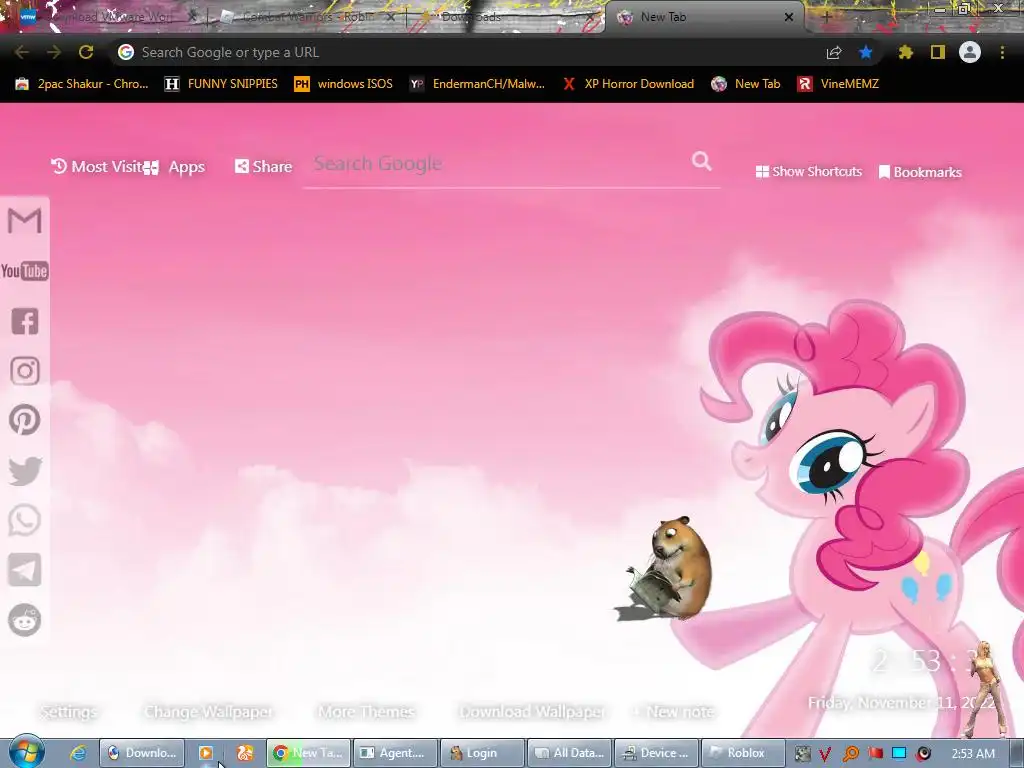Open New Tab bookmark in bookmarks bar

tap(746, 84)
